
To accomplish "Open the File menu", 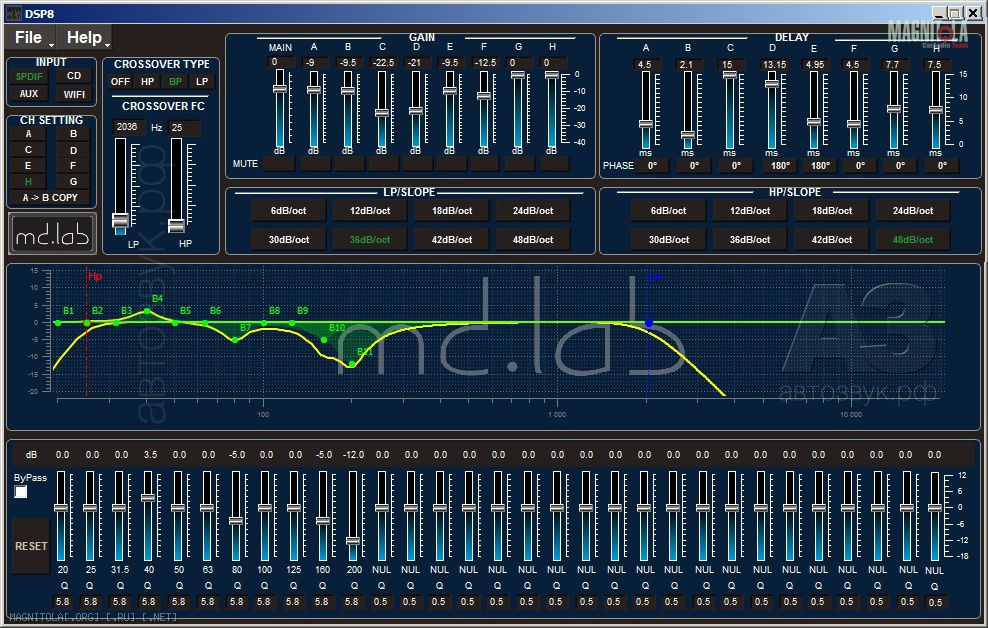I will click(30, 38).
